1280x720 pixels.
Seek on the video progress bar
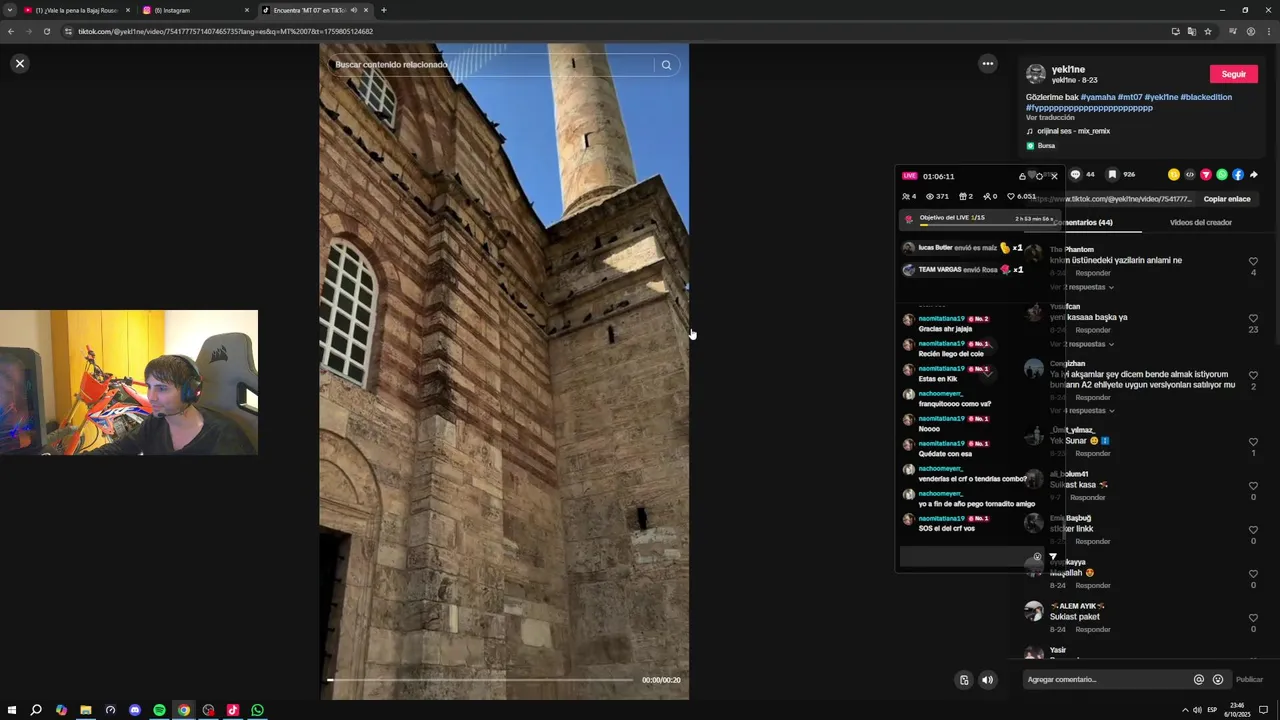click(480, 680)
